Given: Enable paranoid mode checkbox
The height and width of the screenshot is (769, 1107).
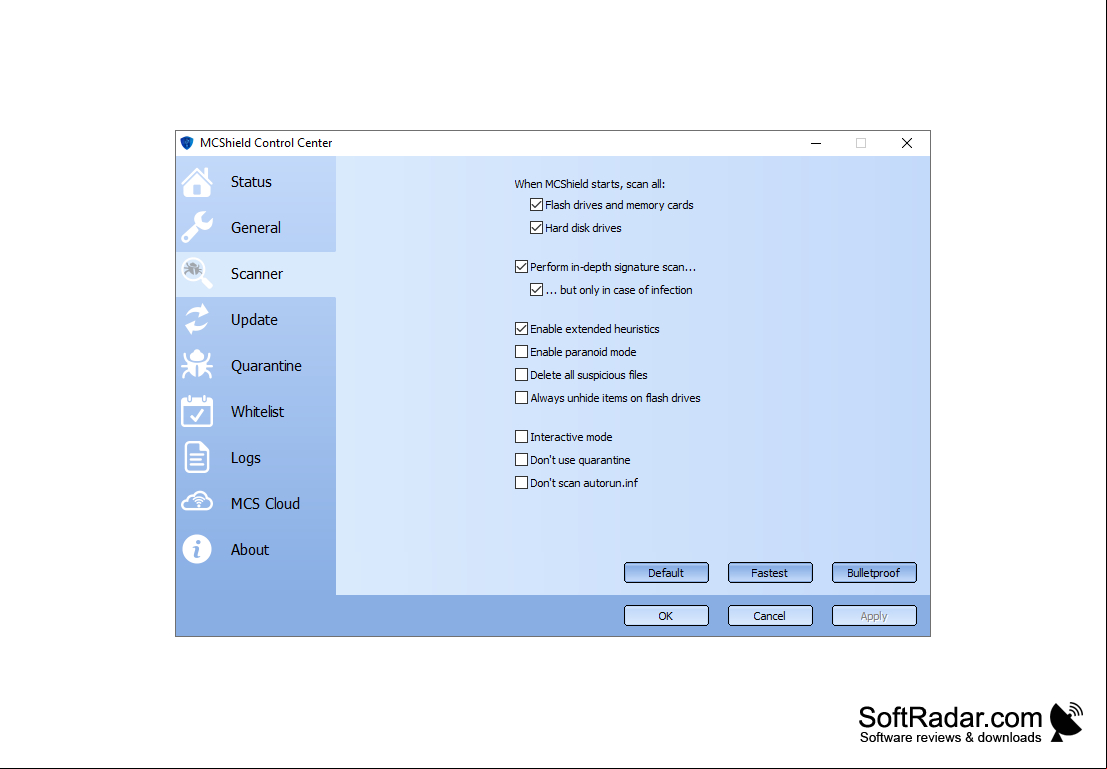Looking at the screenshot, I should pyautogui.click(x=521, y=352).
